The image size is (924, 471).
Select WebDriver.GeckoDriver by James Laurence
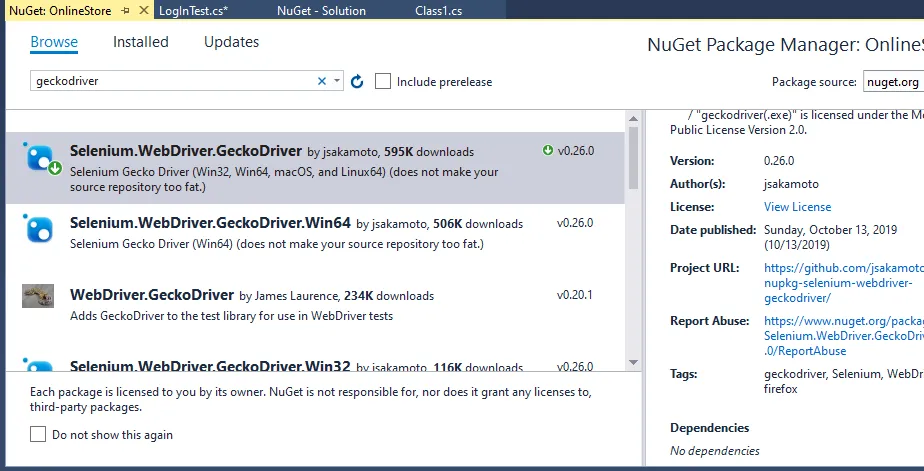coord(252,295)
